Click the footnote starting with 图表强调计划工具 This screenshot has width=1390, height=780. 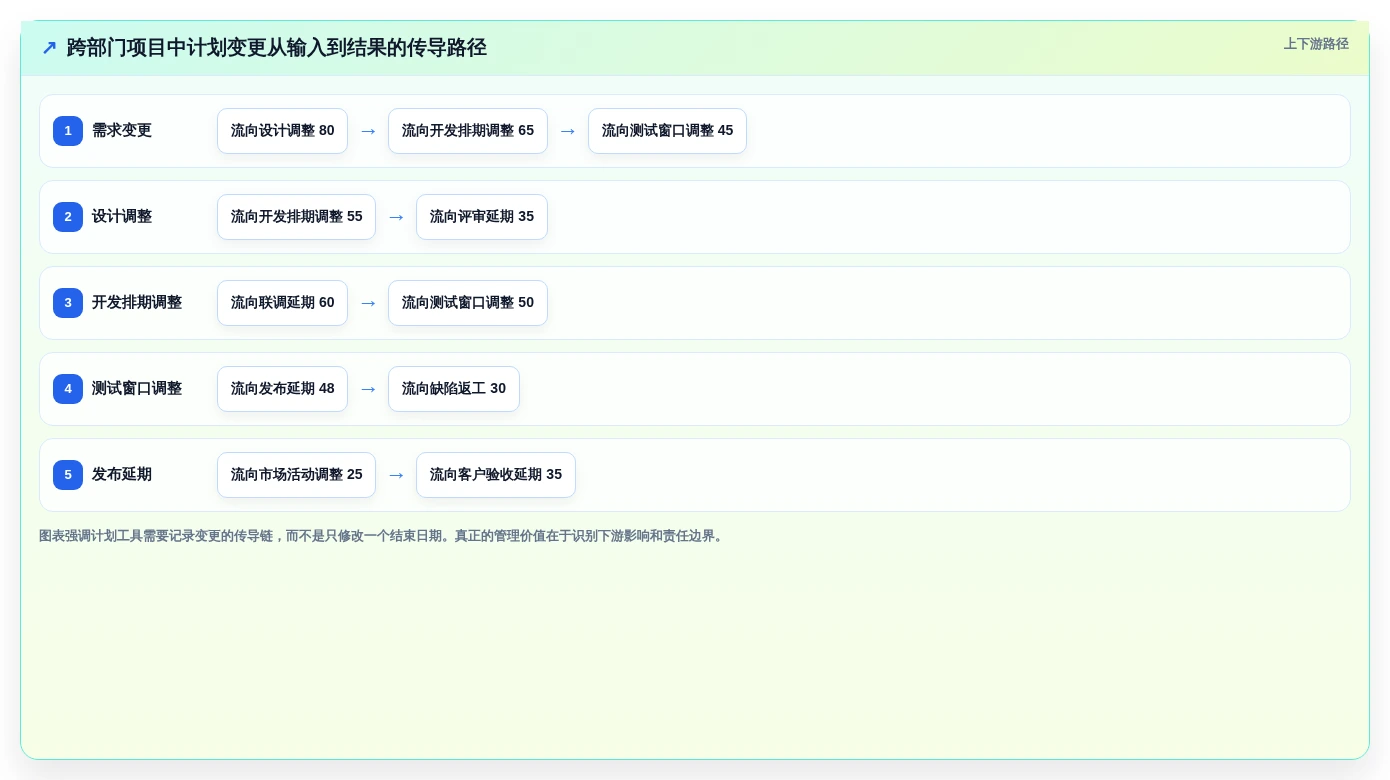[383, 536]
